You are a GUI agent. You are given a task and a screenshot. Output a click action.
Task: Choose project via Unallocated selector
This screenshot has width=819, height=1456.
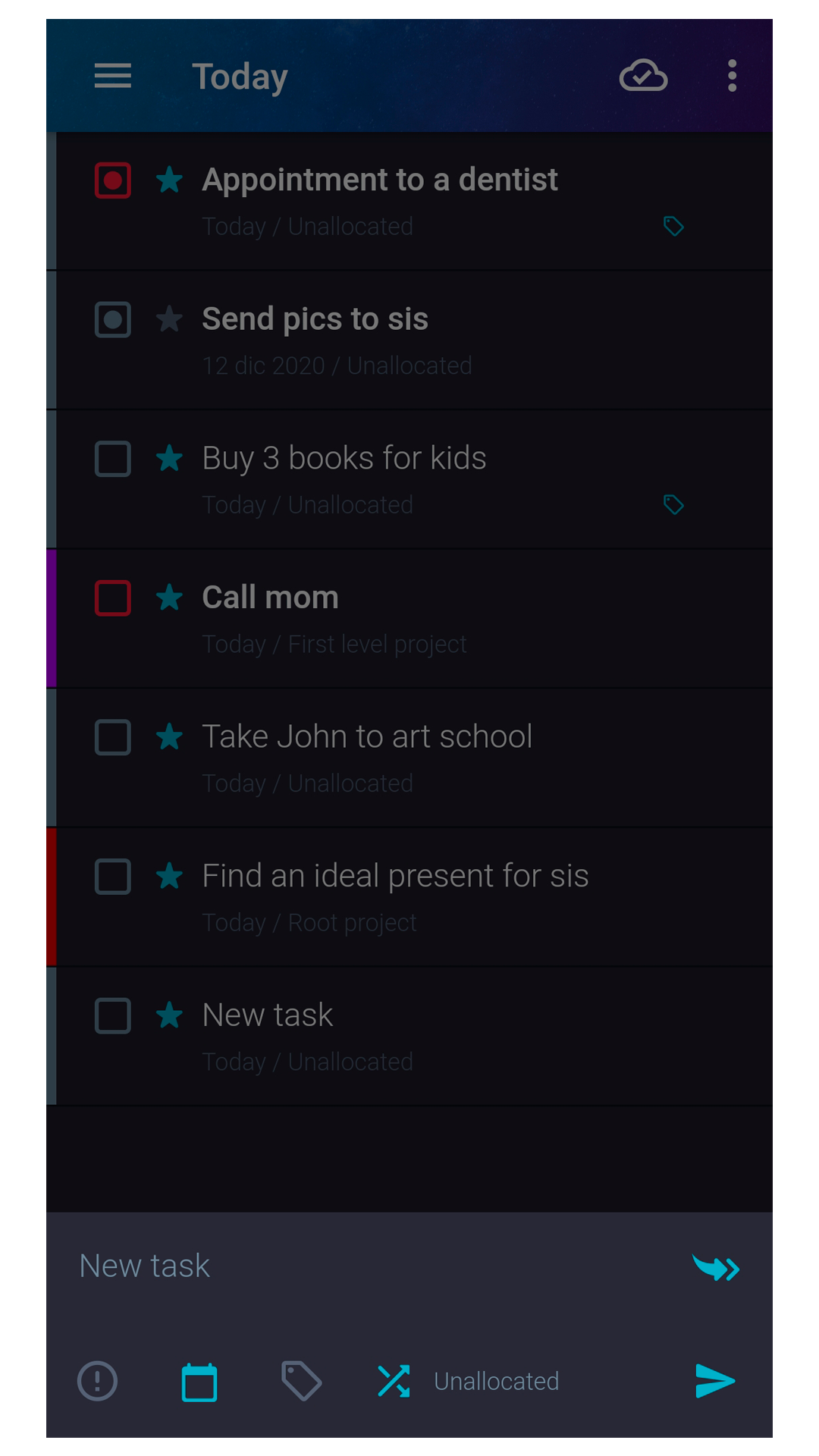(x=496, y=1382)
